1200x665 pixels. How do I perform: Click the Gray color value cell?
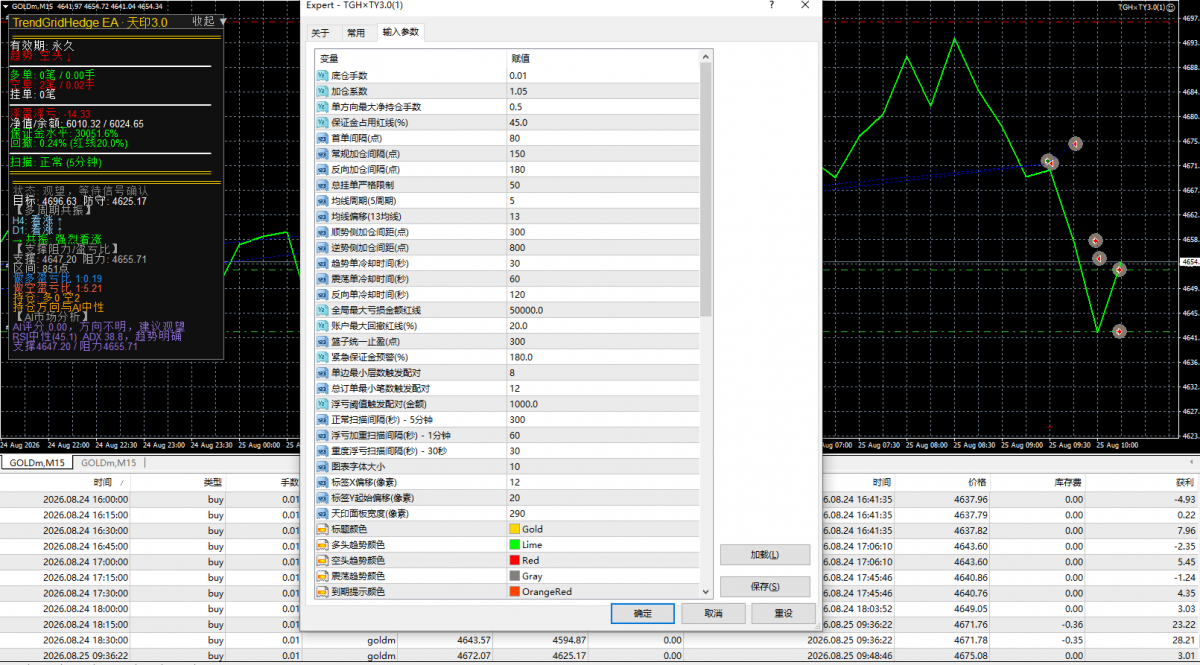[x=603, y=576]
